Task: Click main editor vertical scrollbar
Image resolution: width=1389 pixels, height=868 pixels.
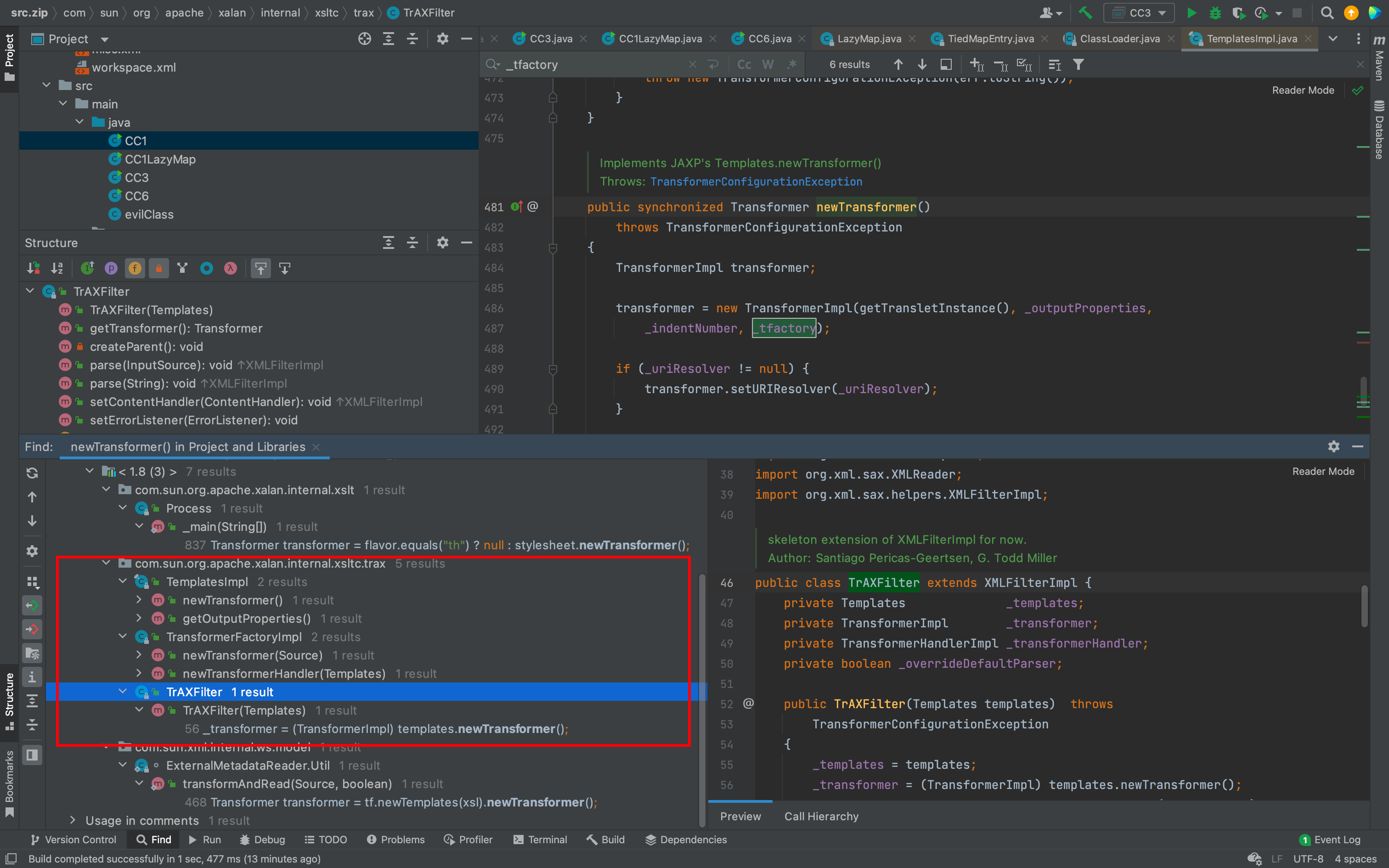Action: click(x=1363, y=391)
